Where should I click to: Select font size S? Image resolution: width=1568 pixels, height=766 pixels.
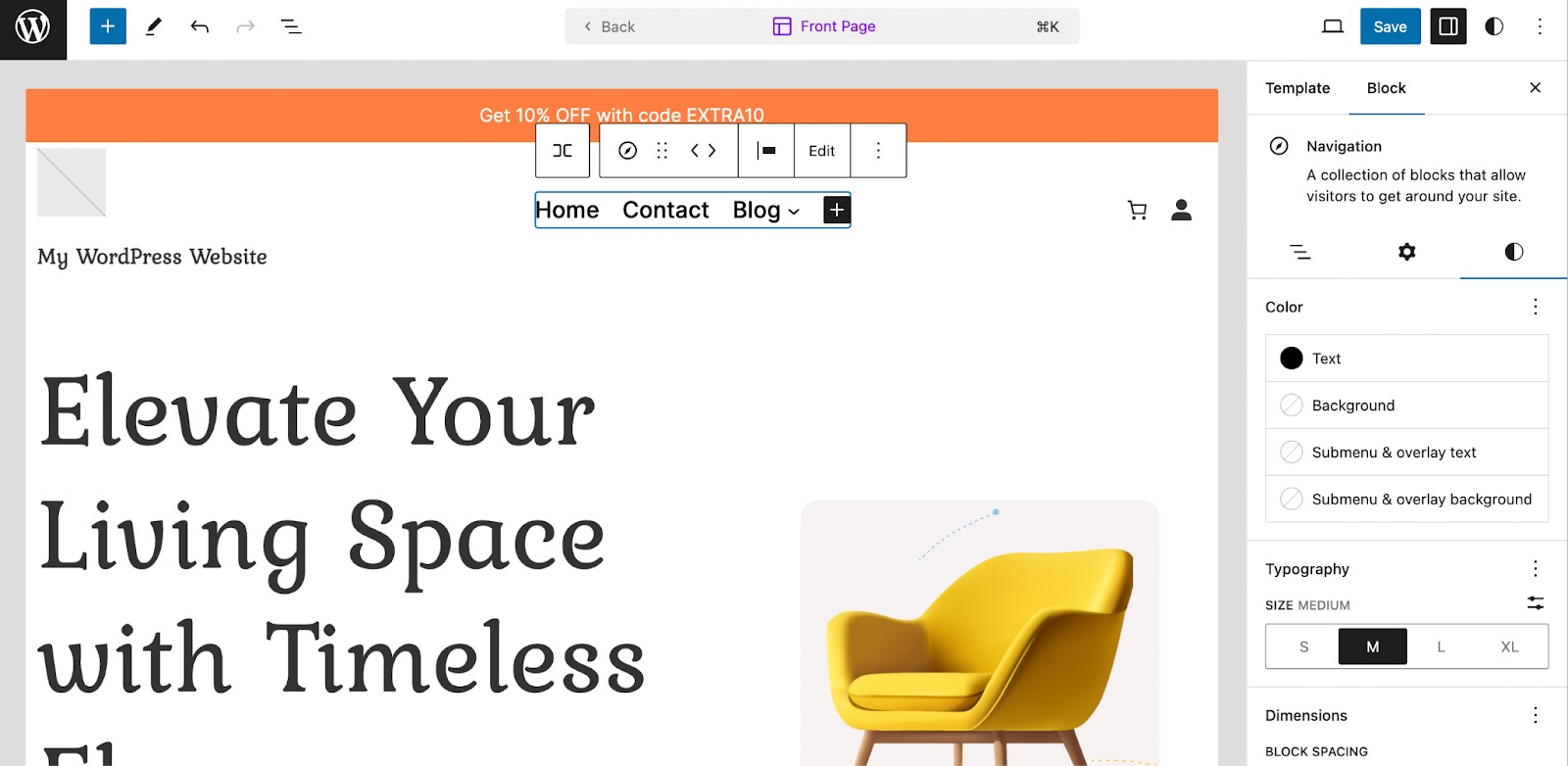(x=1303, y=646)
